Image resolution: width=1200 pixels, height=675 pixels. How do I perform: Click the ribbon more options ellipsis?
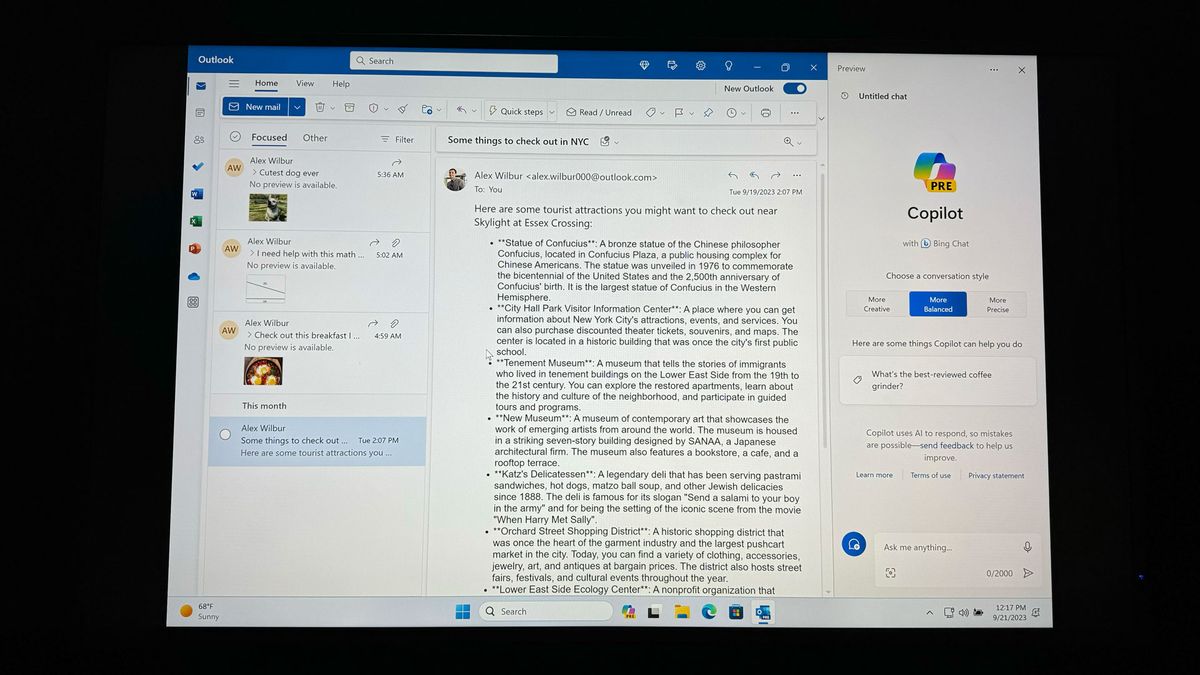[x=794, y=113]
